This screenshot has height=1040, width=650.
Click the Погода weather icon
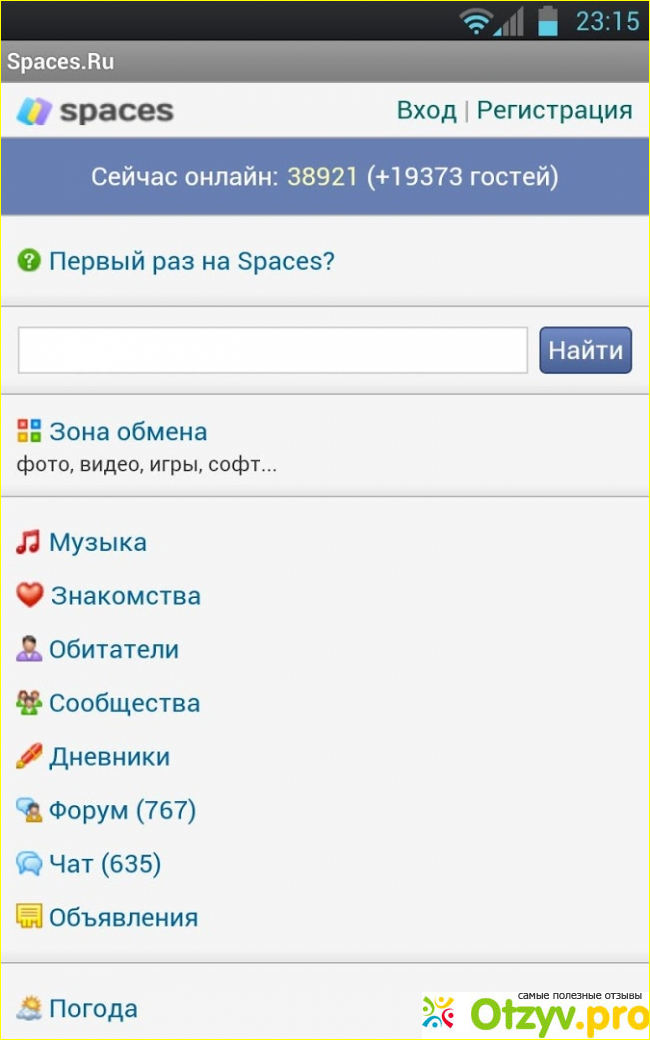coord(29,1009)
